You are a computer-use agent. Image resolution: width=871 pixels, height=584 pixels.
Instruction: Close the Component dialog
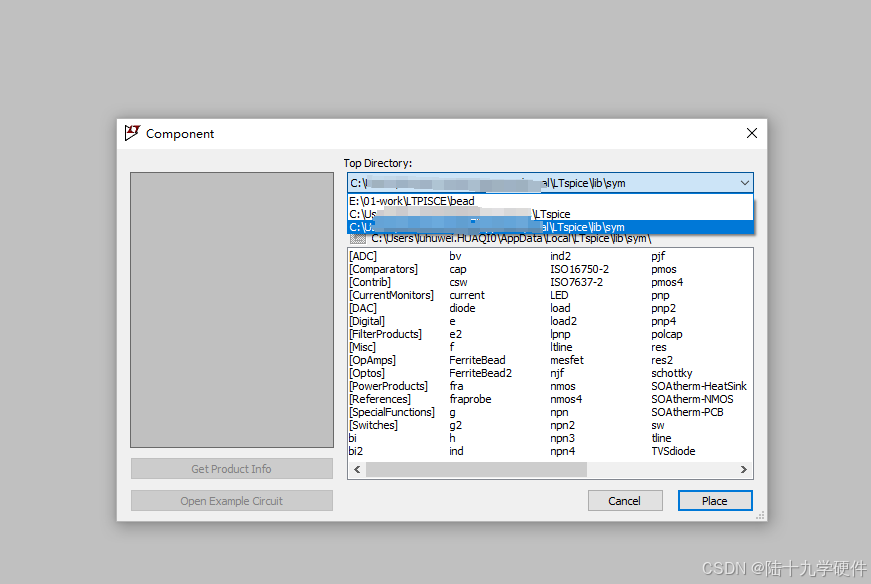pyautogui.click(x=752, y=133)
